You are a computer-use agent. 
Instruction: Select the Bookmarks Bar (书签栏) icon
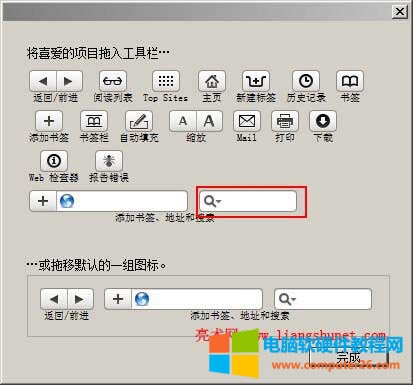(94, 121)
